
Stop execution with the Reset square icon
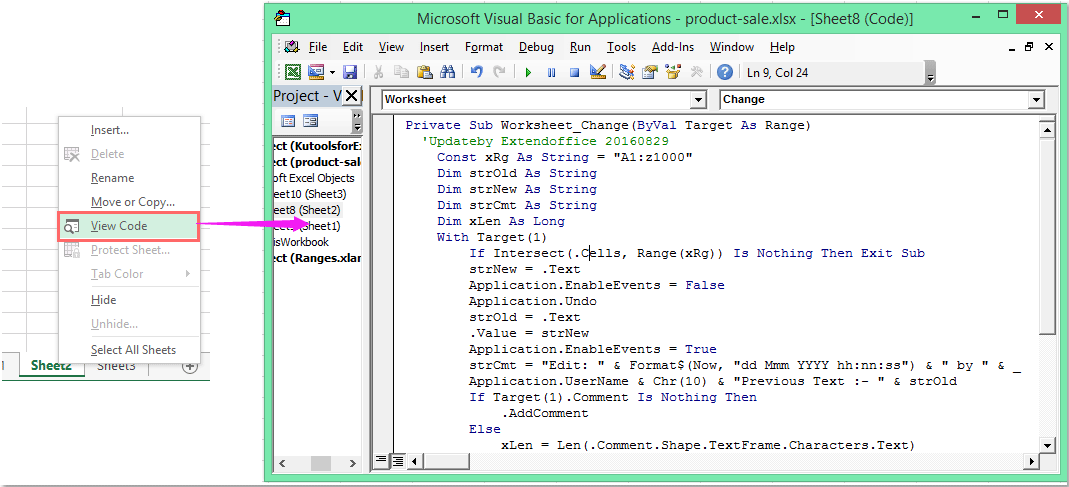pos(574,72)
